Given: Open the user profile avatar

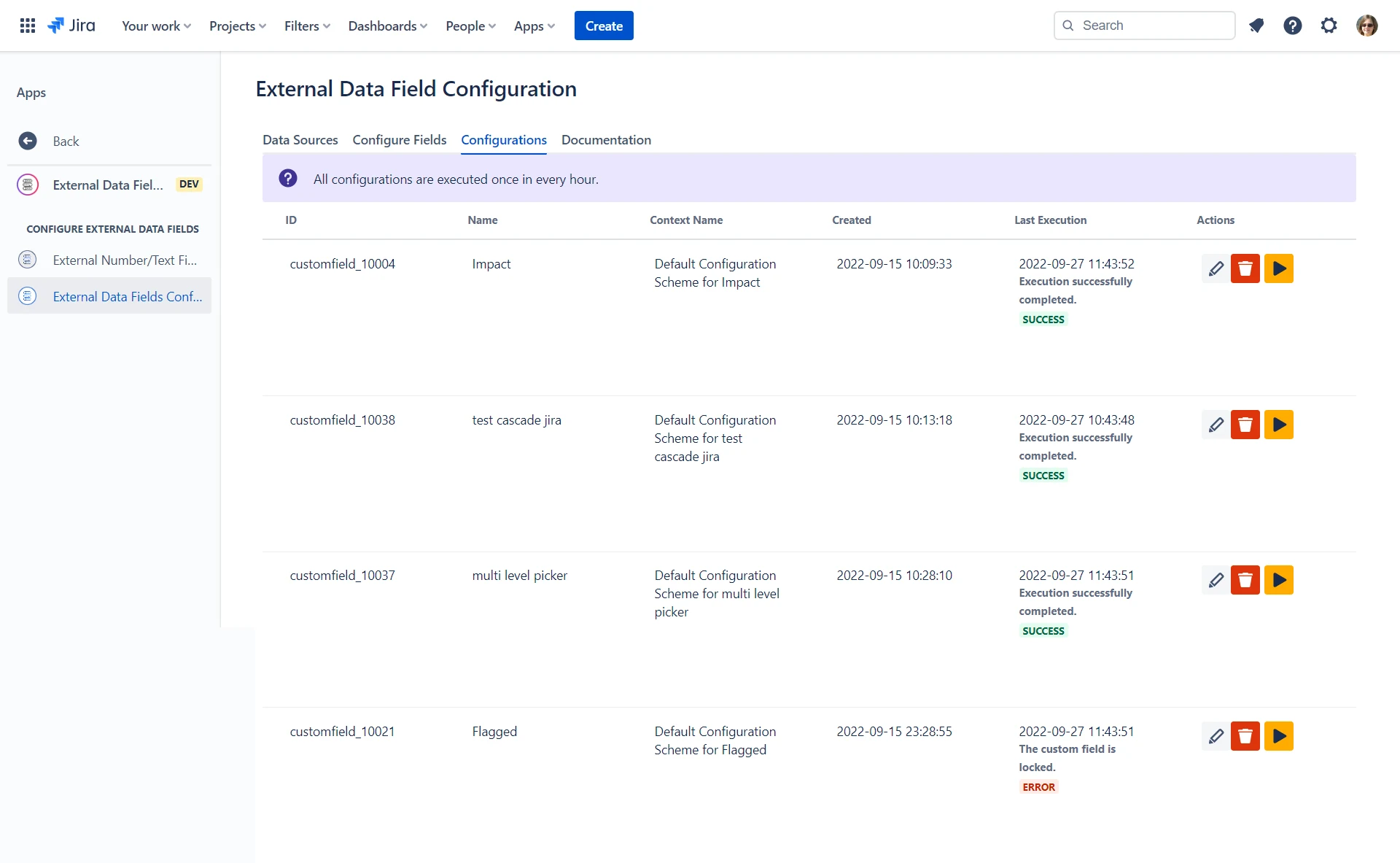Looking at the screenshot, I should pyautogui.click(x=1367, y=26).
